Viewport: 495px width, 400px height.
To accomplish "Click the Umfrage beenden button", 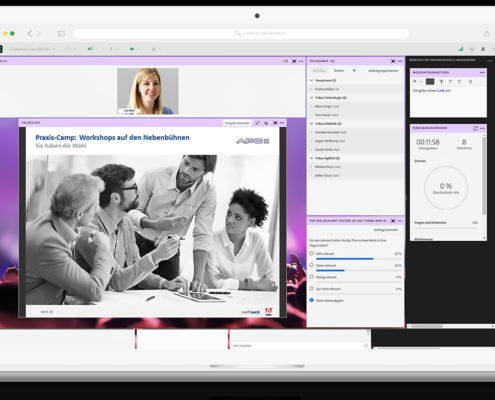I will [386, 230].
